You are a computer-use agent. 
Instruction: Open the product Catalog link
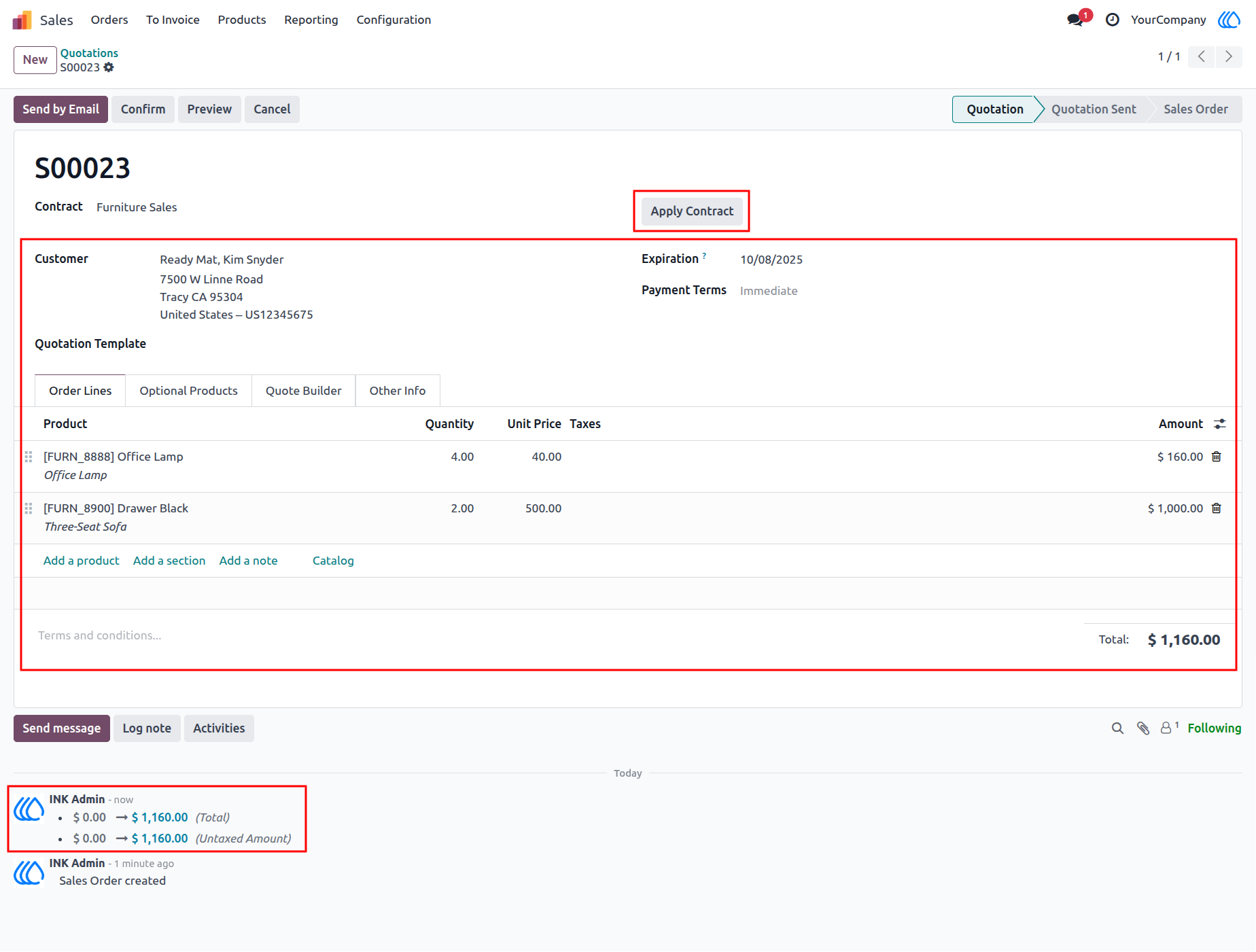coord(333,561)
